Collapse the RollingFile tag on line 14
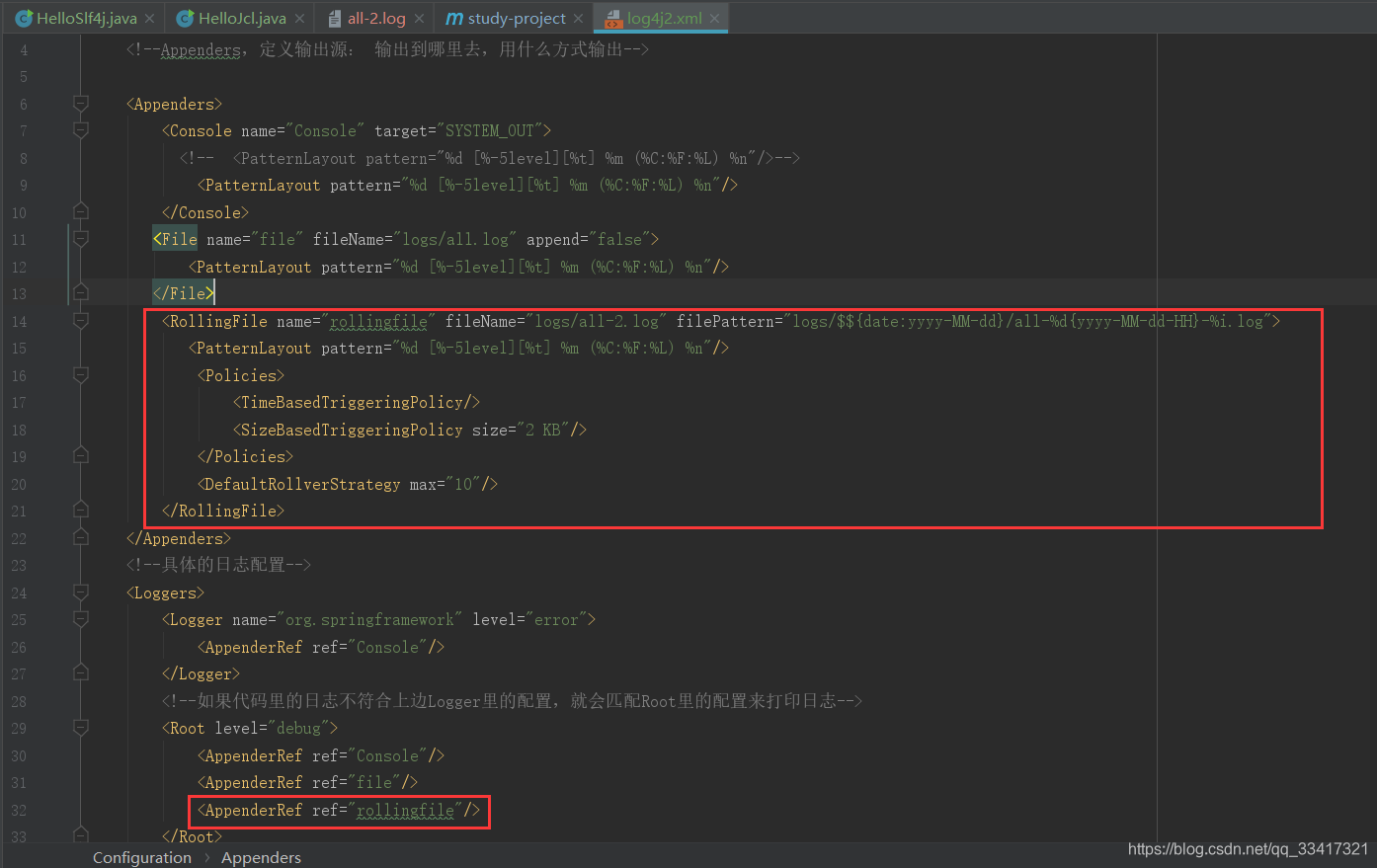Image resolution: width=1377 pixels, height=868 pixels. [x=81, y=321]
